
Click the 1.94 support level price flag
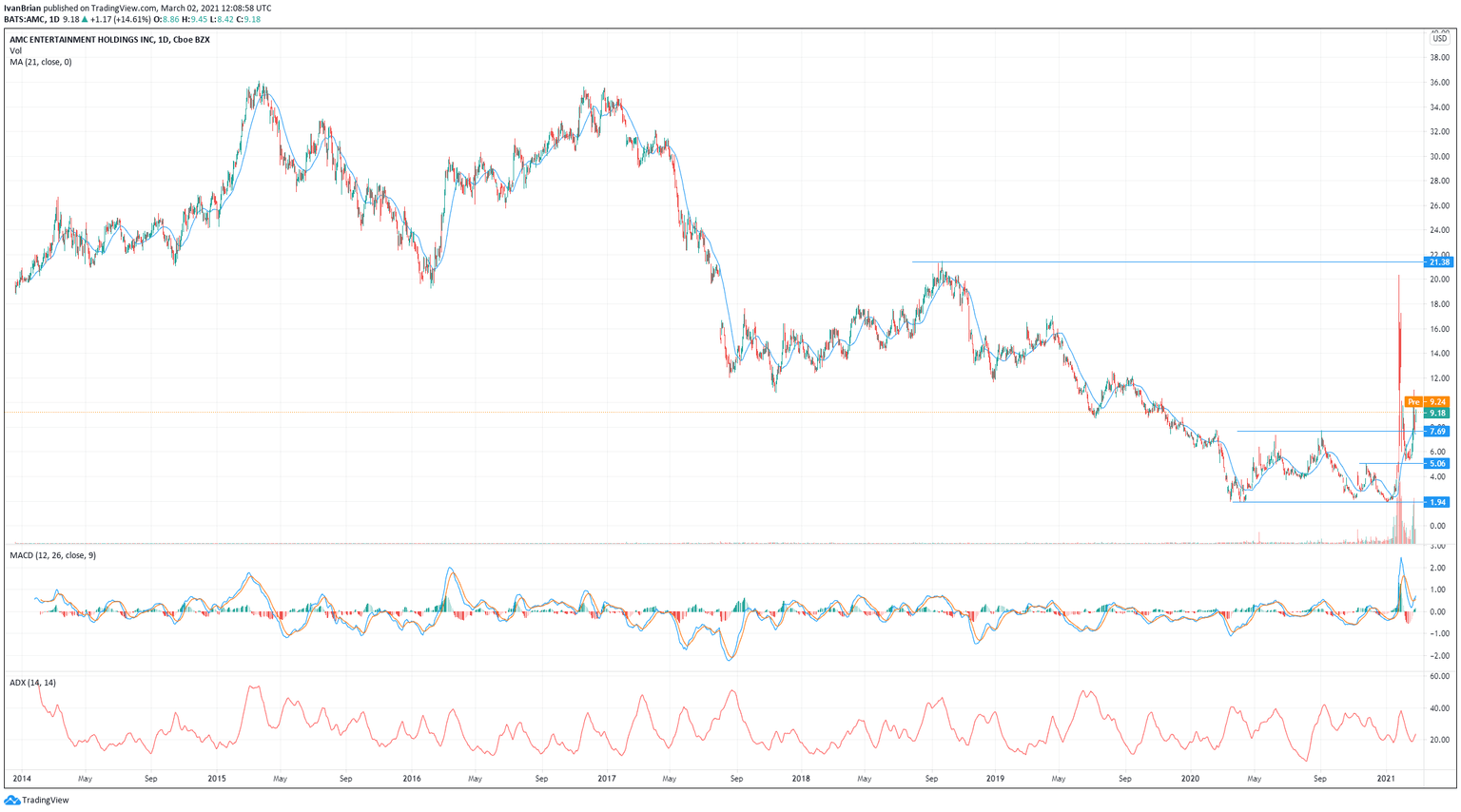(x=1439, y=502)
